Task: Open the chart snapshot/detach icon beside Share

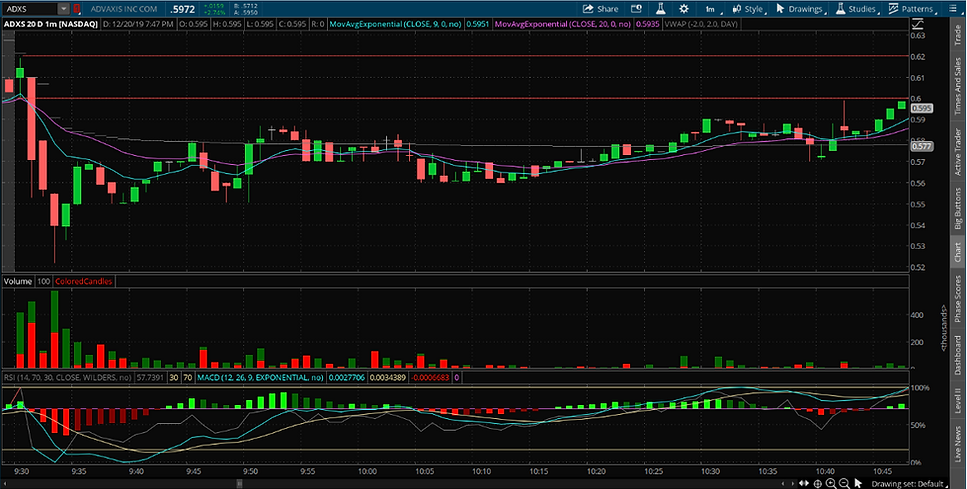Action: (x=636, y=9)
